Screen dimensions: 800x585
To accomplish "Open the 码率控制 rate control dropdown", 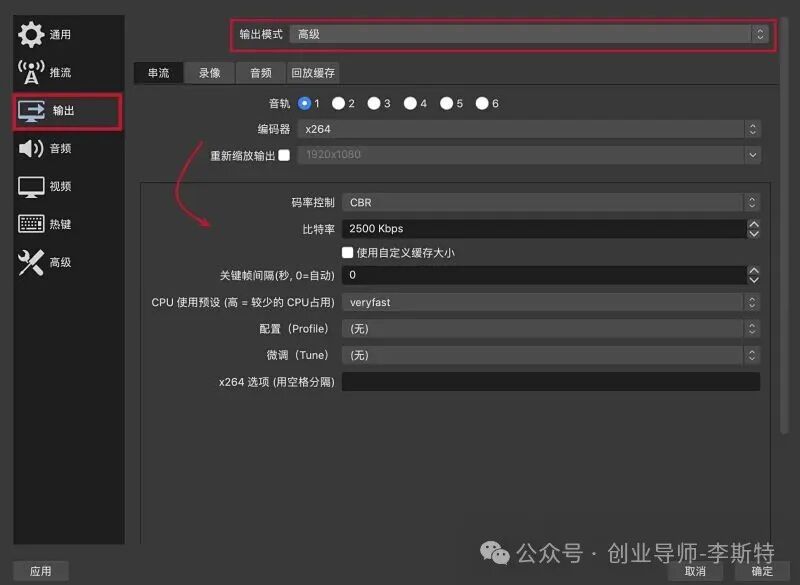I will click(x=548, y=202).
